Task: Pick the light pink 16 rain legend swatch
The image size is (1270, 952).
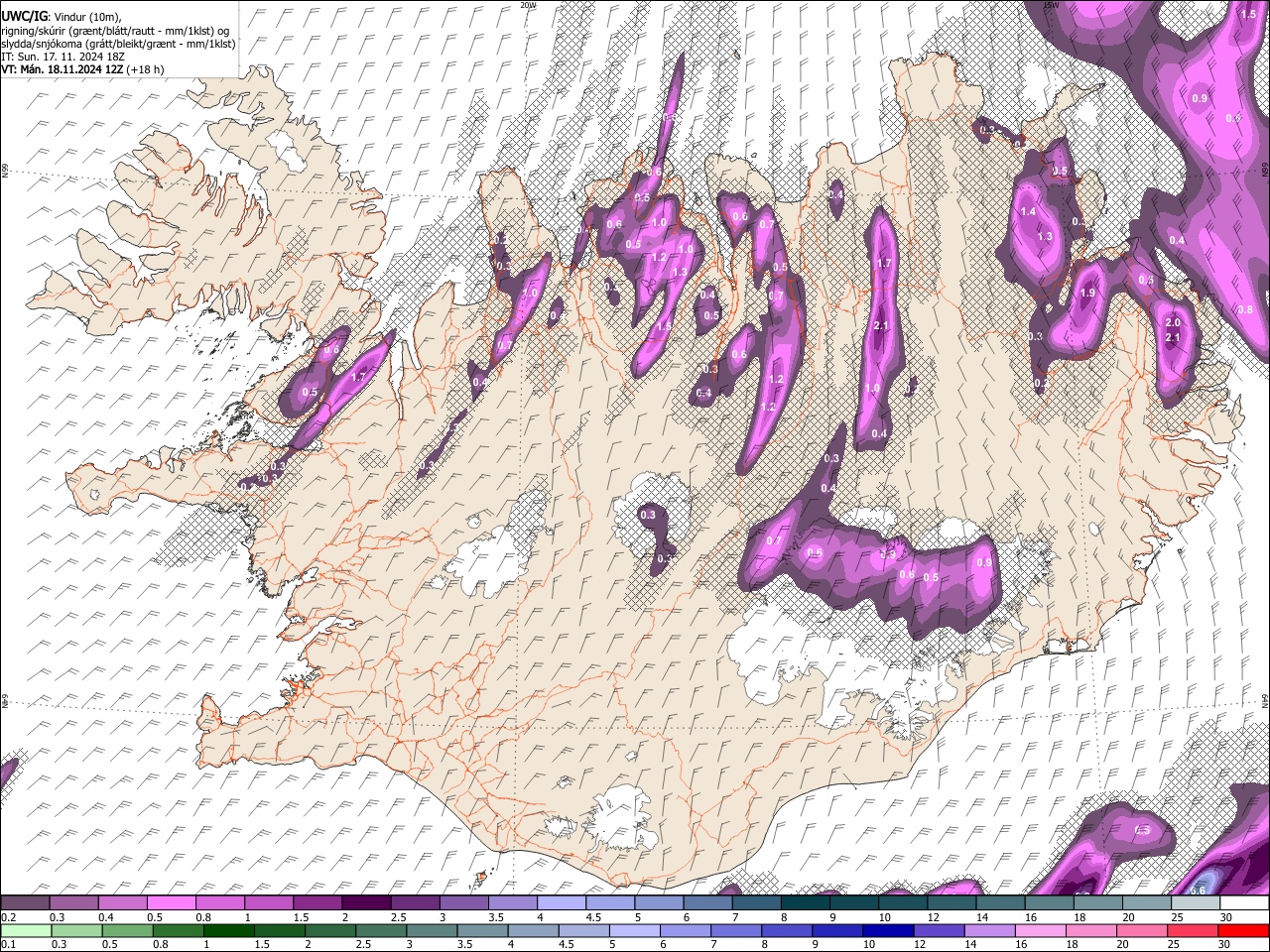Action: point(1040,930)
